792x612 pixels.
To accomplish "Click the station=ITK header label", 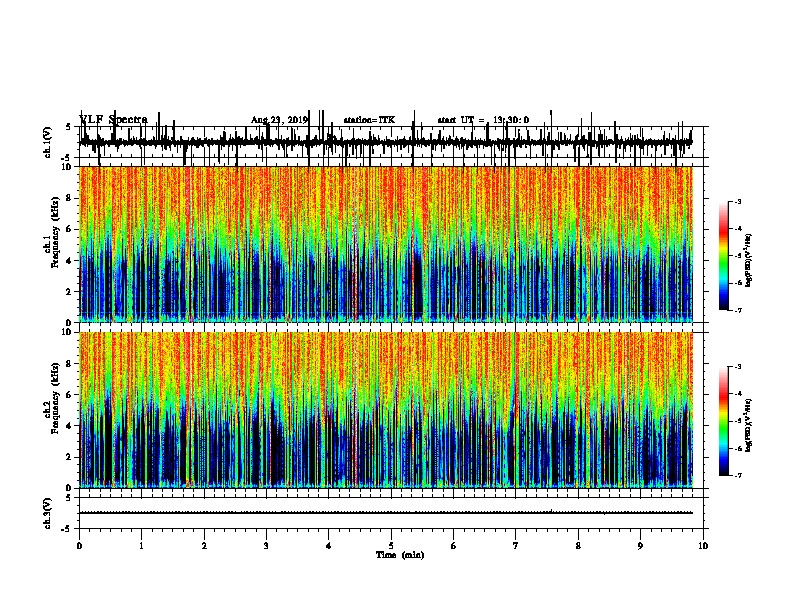I will pos(369,120).
